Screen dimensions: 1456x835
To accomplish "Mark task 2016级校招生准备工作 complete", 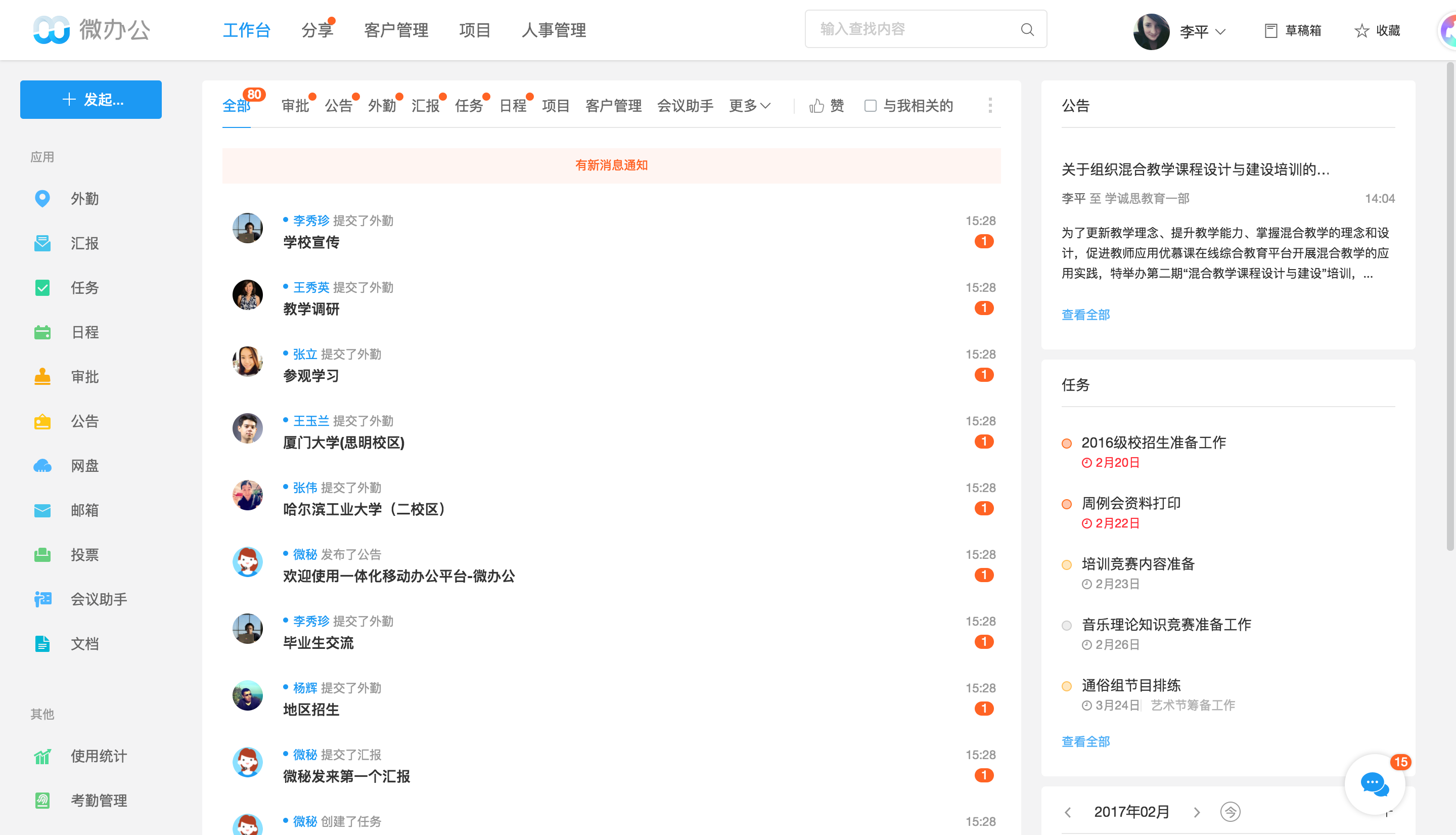I will [1066, 444].
